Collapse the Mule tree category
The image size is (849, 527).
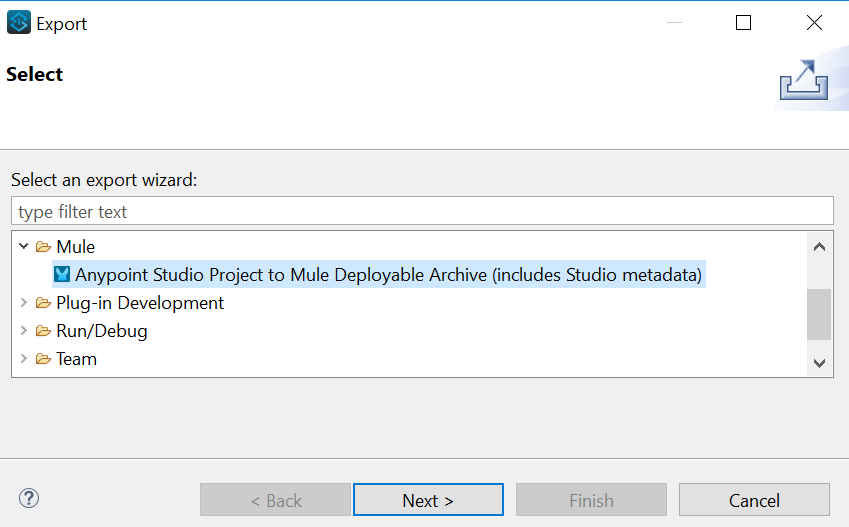[24, 246]
